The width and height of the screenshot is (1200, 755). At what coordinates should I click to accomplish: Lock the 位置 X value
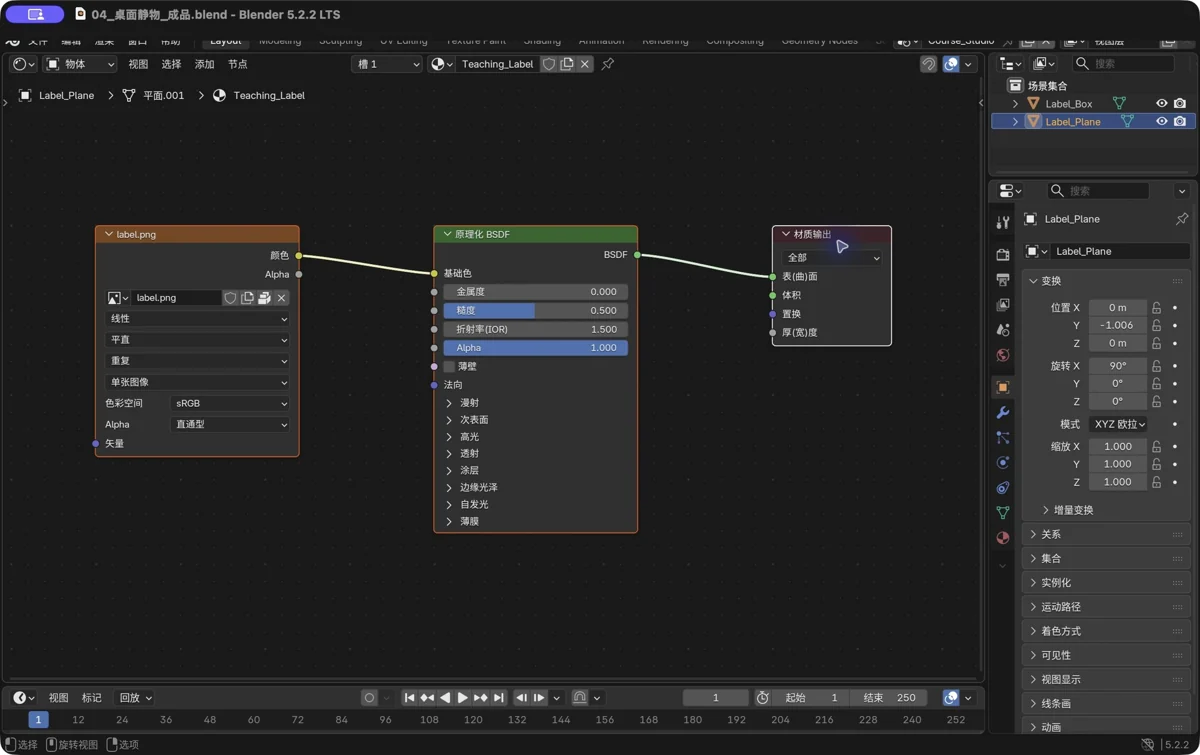coord(1157,308)
